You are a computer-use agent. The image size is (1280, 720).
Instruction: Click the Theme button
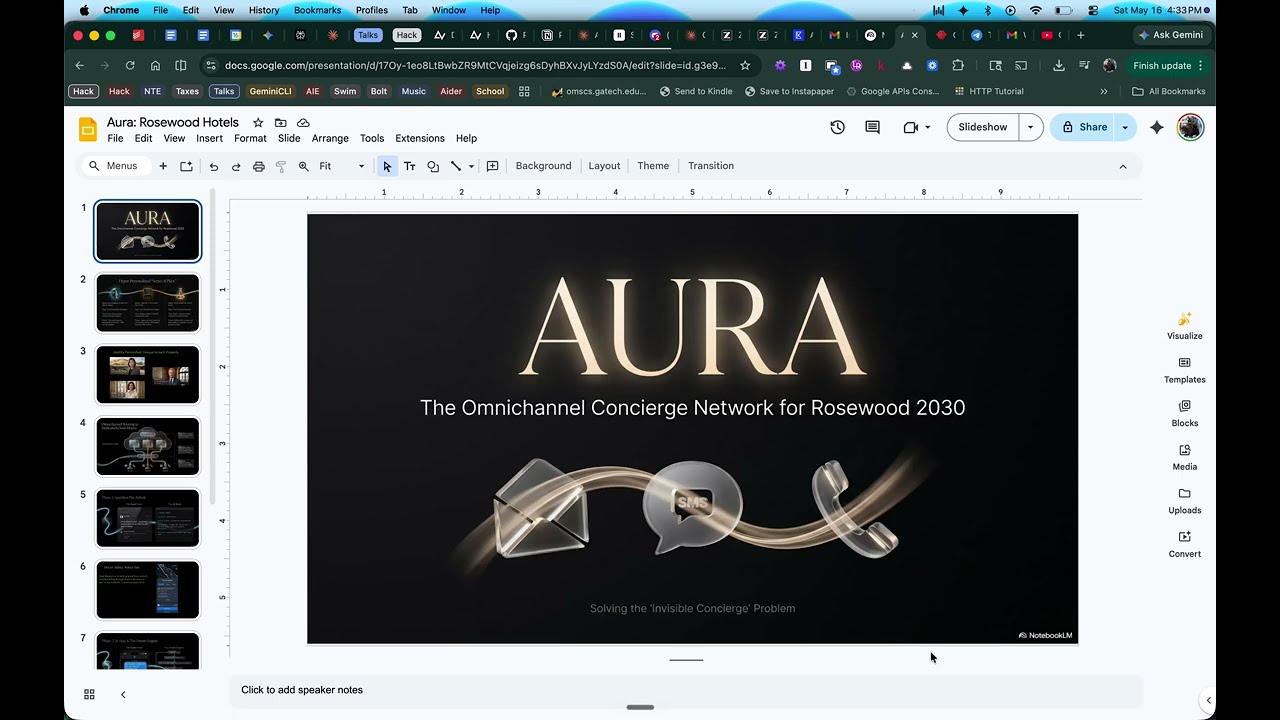coord(653,166)
